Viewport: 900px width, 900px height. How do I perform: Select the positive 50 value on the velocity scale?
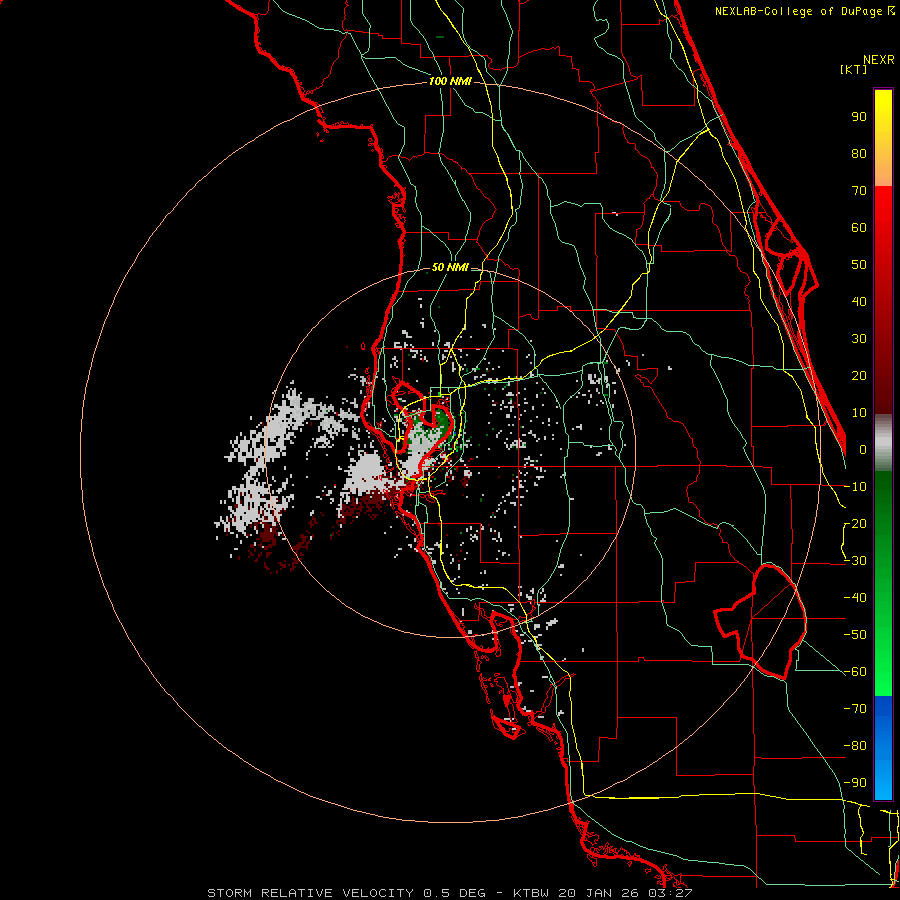coord(859,265)
